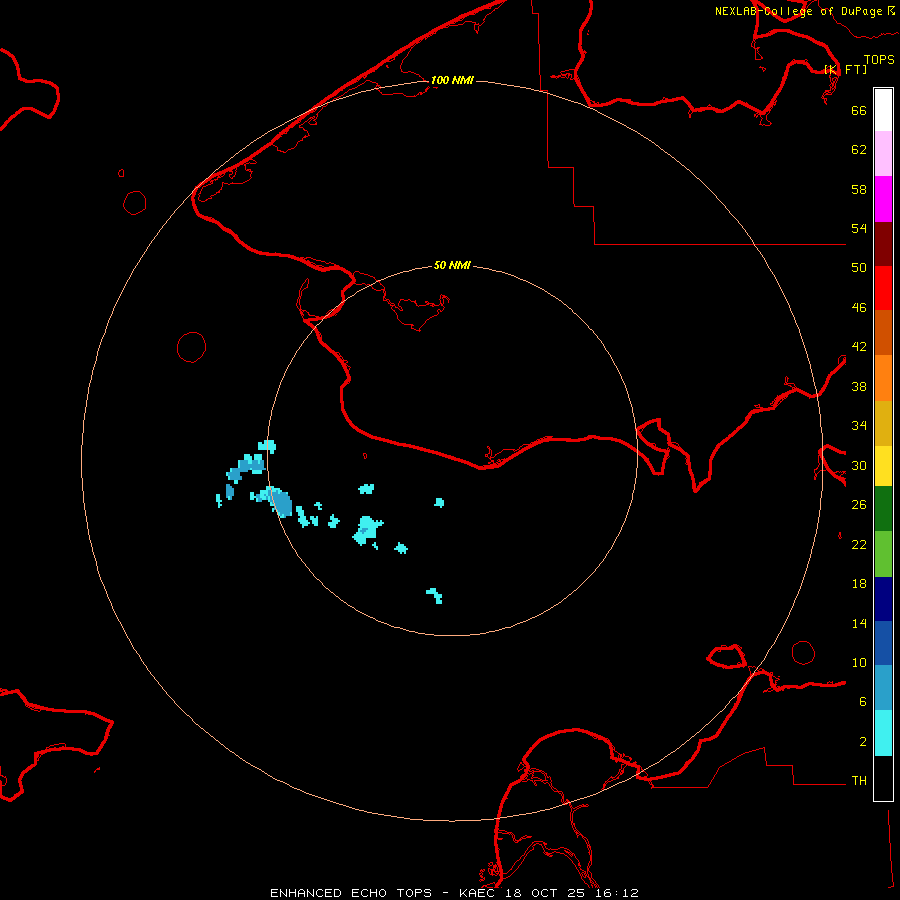Click the '26' legend value
Screen dimensions: 900x900
[x=859, y=505]
